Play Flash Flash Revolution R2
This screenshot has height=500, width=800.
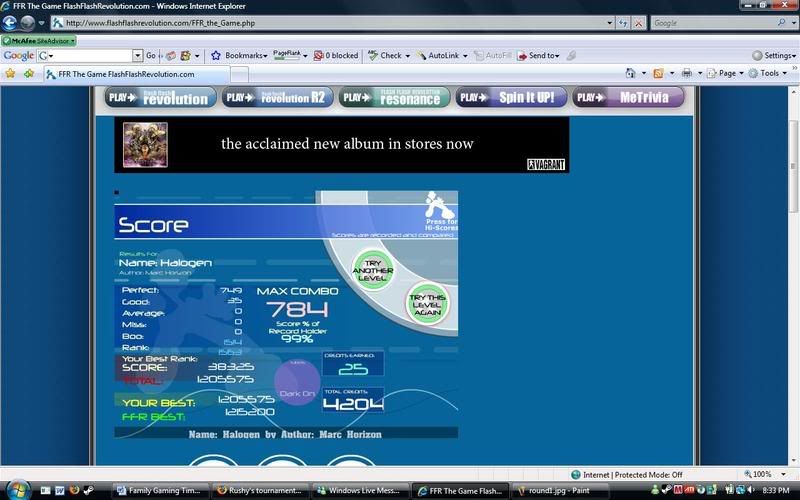tap(275, 97)
